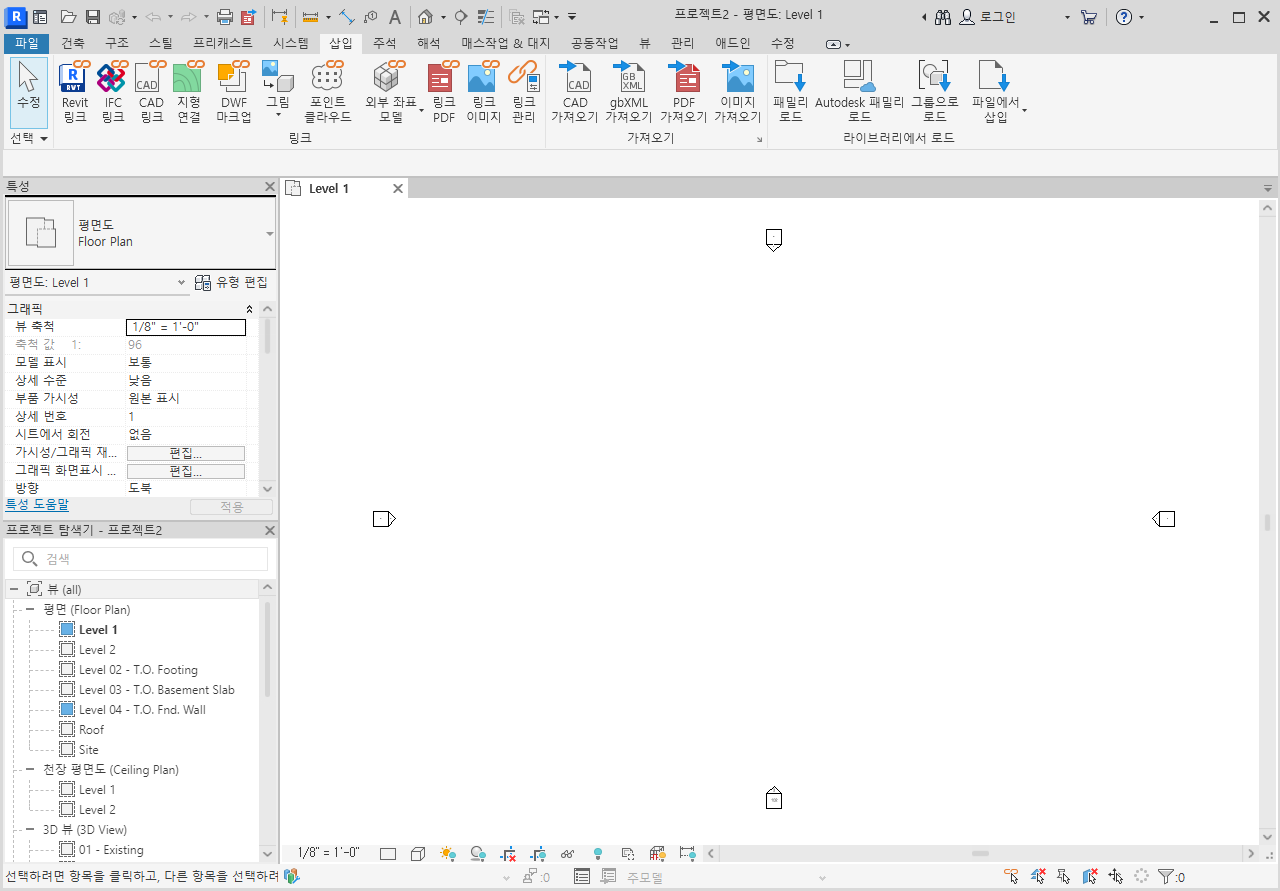
Task: Click the 패밀리 로드 icon
Action: [x=790, y=92]
